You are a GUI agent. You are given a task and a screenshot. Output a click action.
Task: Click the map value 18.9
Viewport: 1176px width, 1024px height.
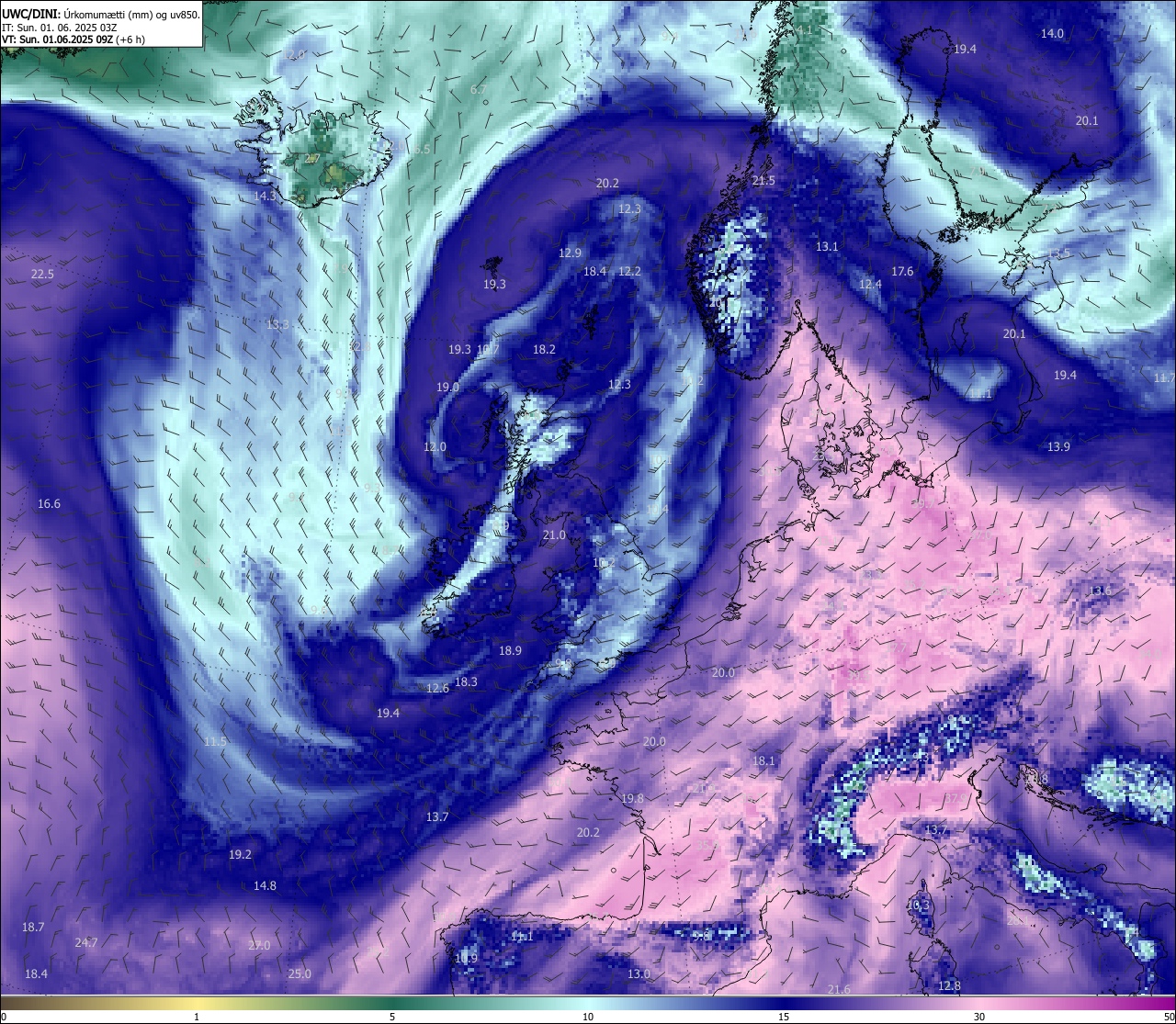(510, 651)
